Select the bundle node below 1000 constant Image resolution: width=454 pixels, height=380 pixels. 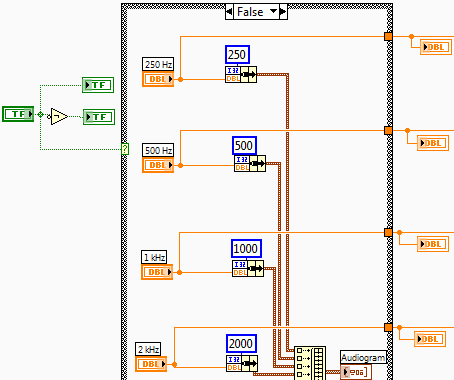pyautogui.click(x=248, y=268)
